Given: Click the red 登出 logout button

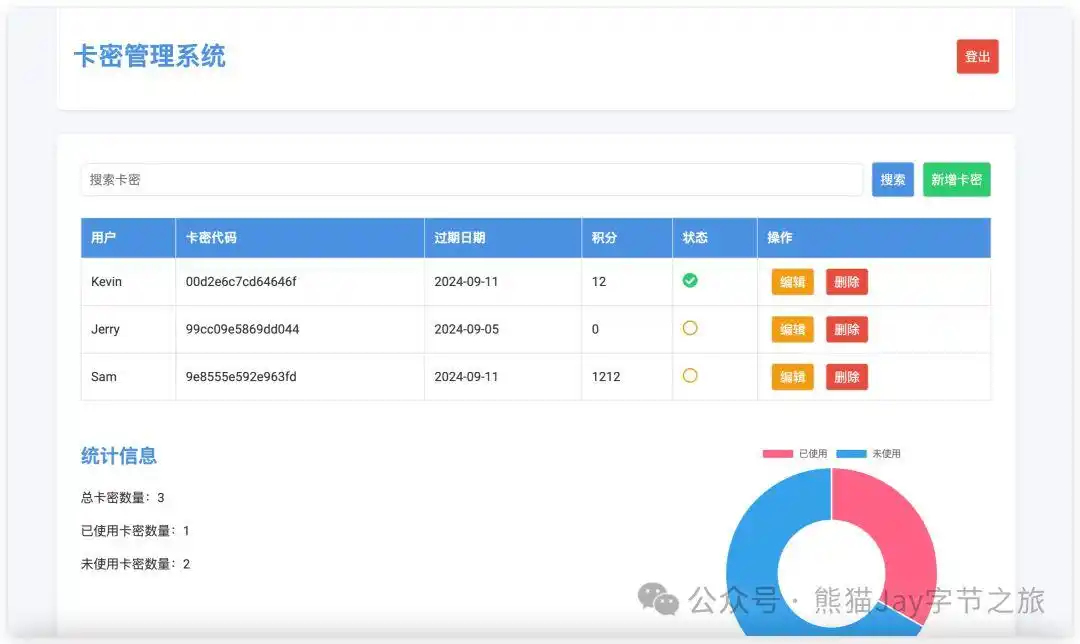Looking at the screenshot, I should point(977,56).
